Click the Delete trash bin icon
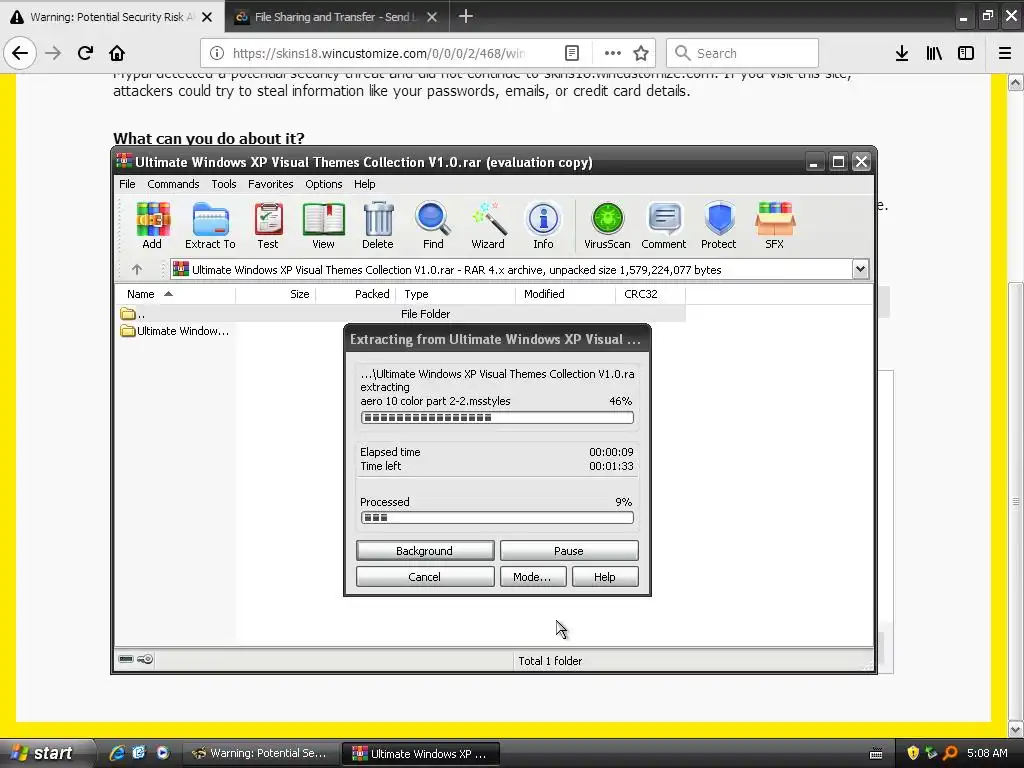 (x=378, y=225)
